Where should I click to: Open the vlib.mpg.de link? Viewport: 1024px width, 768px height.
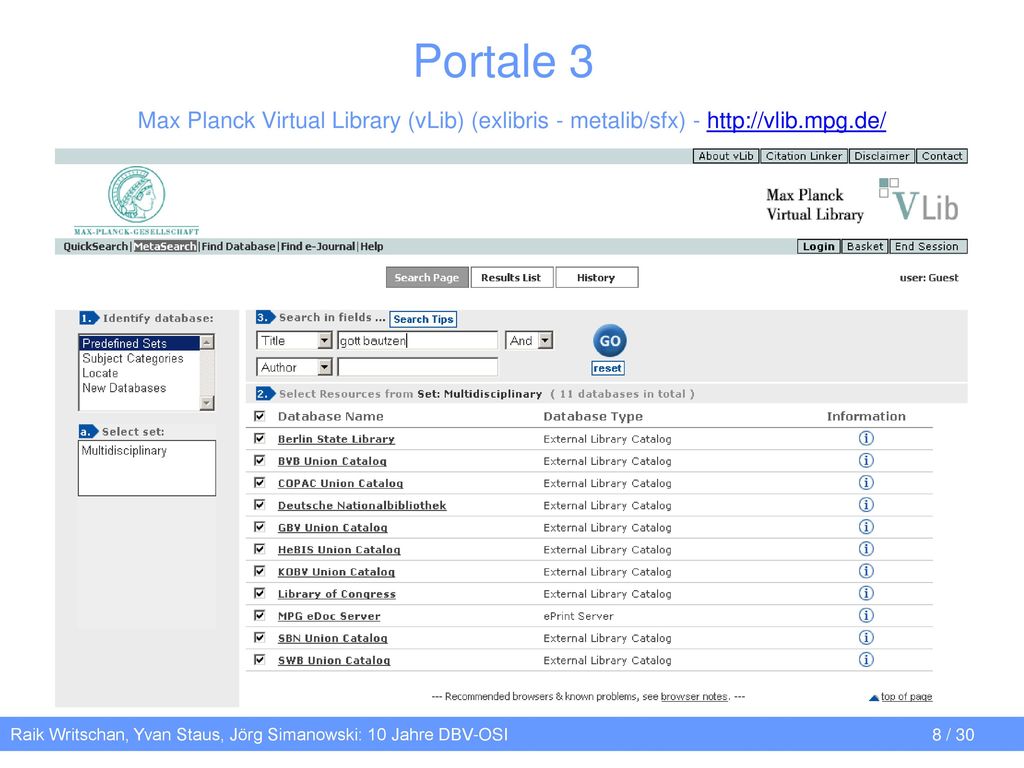point(796,120)
